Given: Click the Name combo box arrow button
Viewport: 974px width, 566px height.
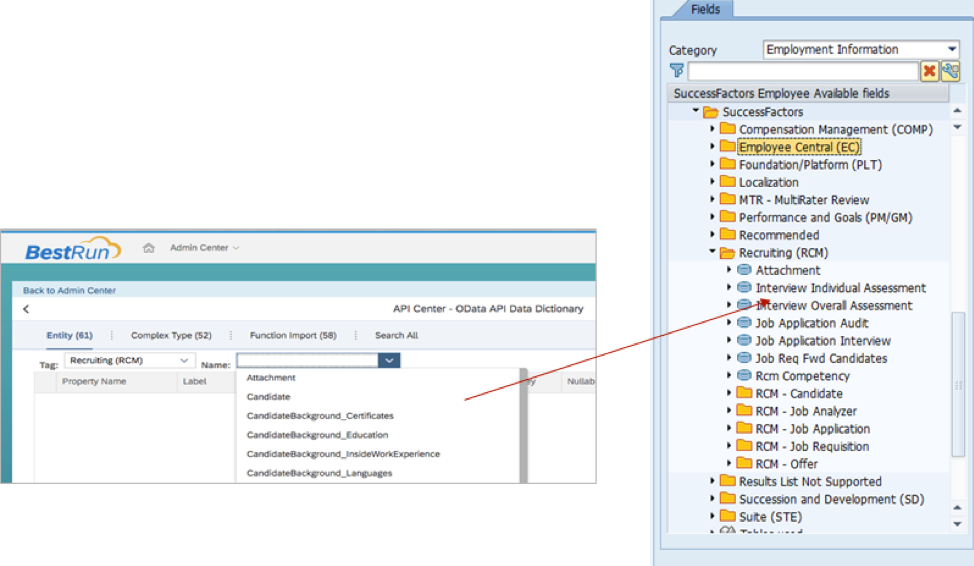Looking at the screenshot, I should pyautogui.click(x=389, y=360).
